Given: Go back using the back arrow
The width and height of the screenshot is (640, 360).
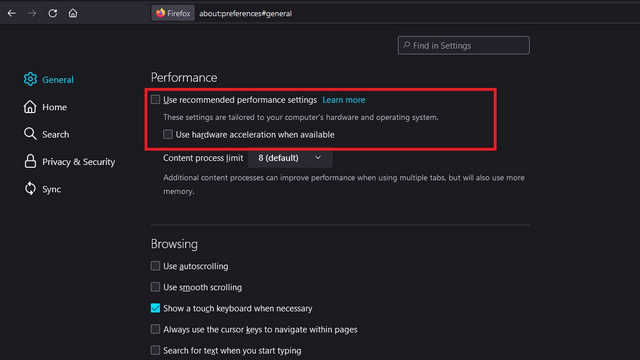Looking at the screenshot, I should coord(12,13).
